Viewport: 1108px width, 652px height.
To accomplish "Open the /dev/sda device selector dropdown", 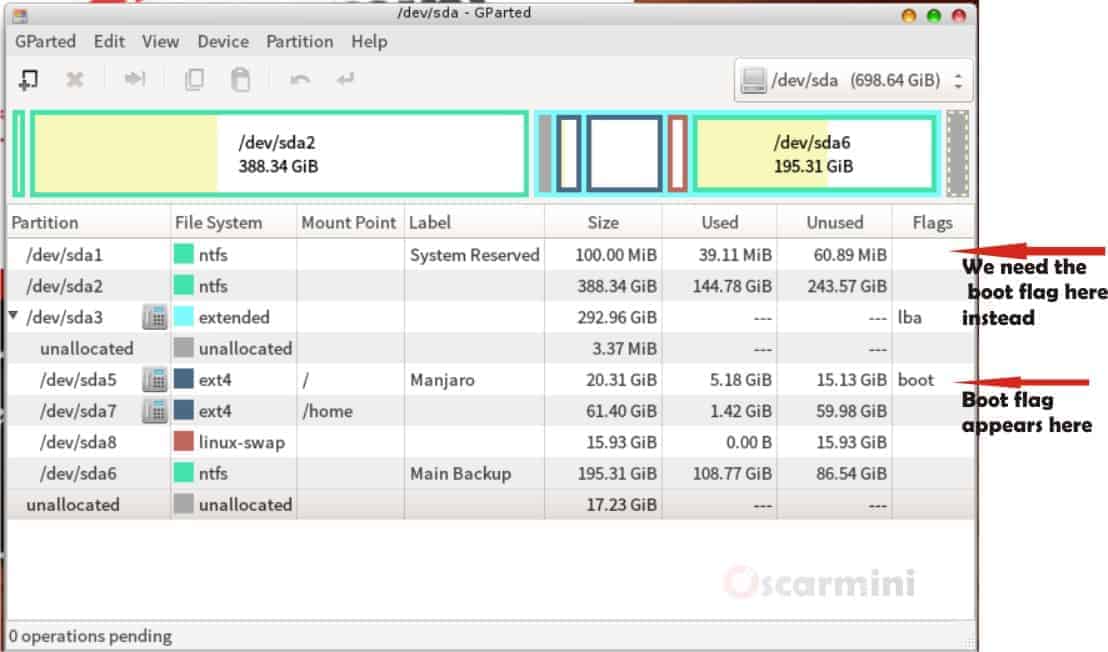I will point(853,81).
